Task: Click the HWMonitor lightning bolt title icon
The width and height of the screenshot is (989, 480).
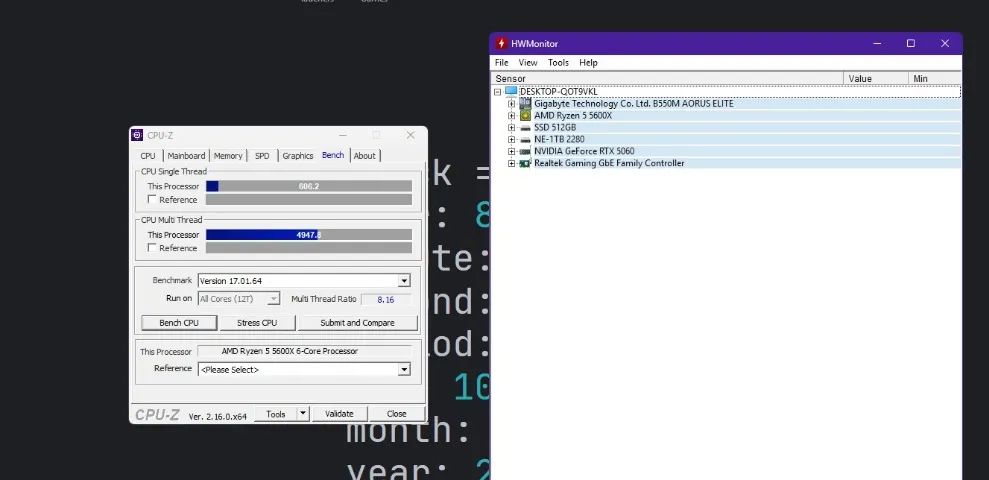Action: (501, 44)
